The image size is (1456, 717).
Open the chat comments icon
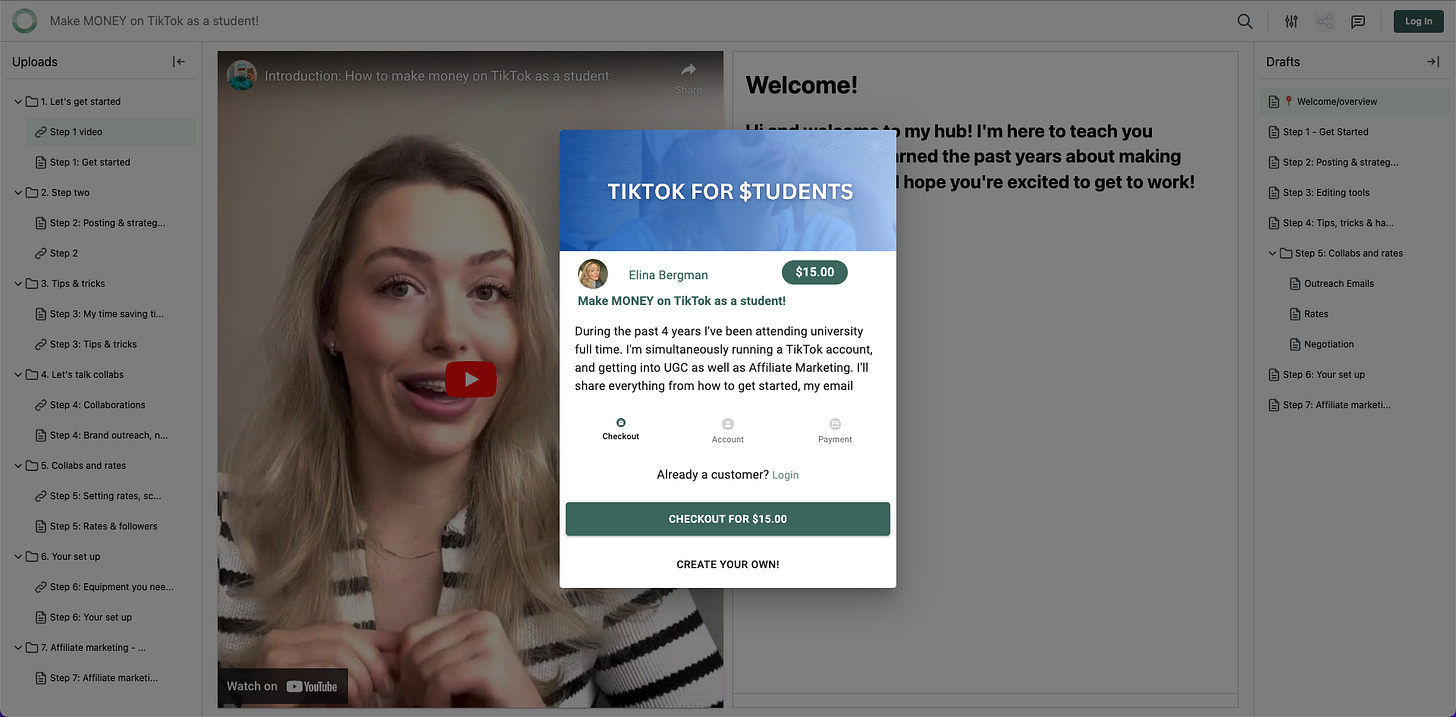click(x=1358, y=21)
